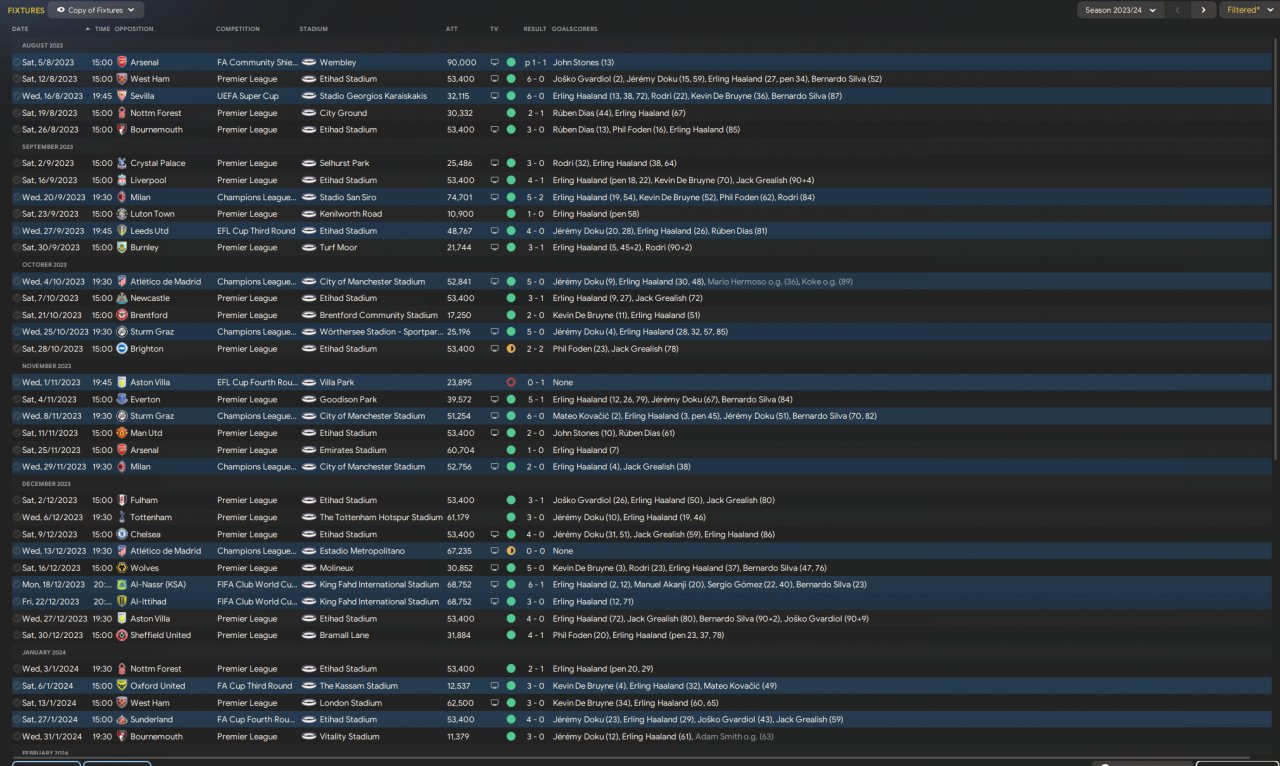Click the Al-Nassr (KSA) club badge

pos(122,584)
